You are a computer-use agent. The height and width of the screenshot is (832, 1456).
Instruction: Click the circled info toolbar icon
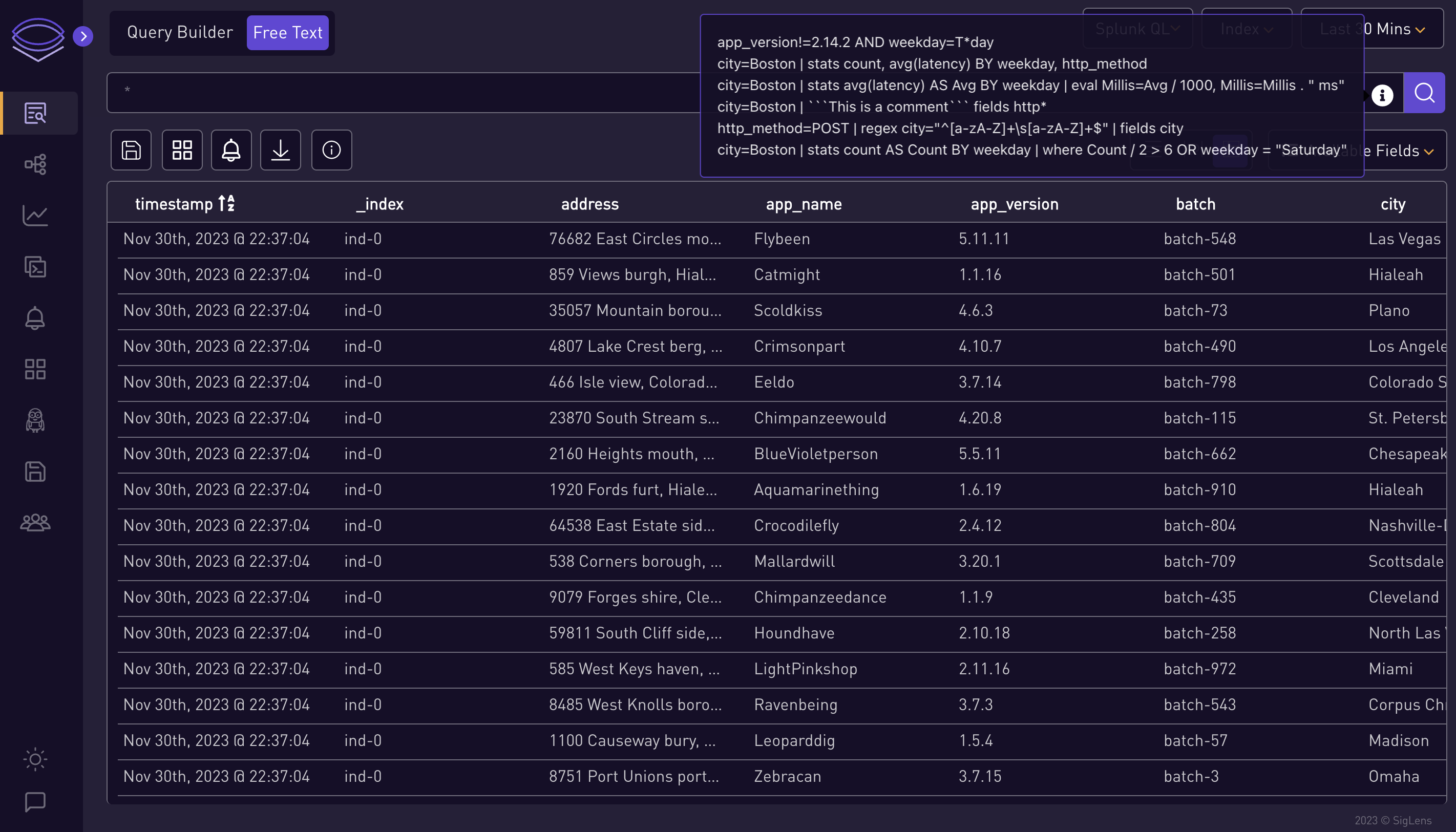(x=332, y=151)
